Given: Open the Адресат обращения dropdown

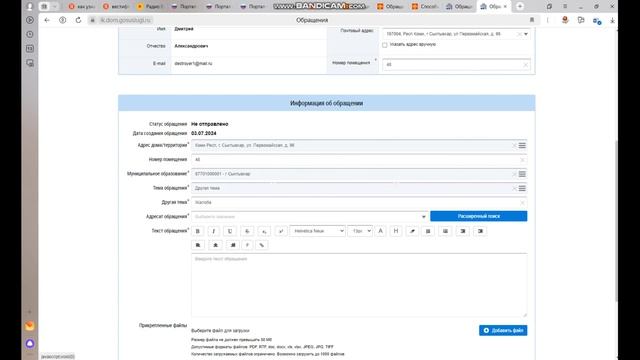Looking at the screenshot, I should click(309, 216).
